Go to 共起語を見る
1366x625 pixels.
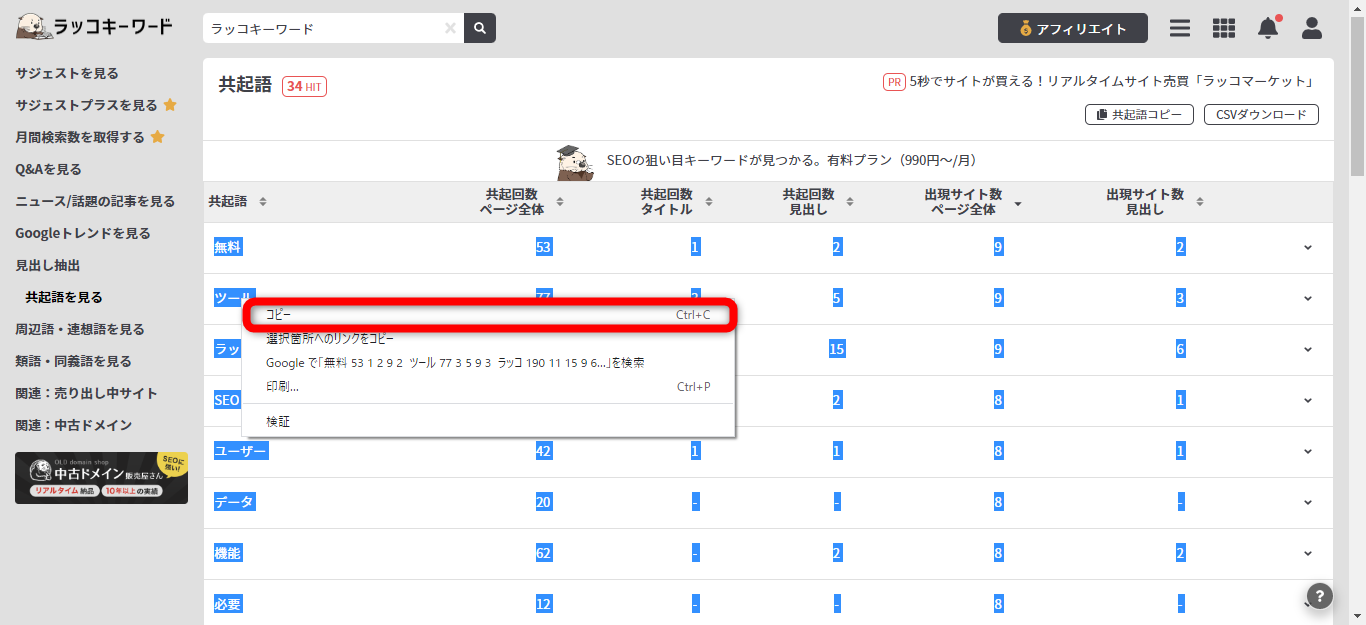pos(64,297)
